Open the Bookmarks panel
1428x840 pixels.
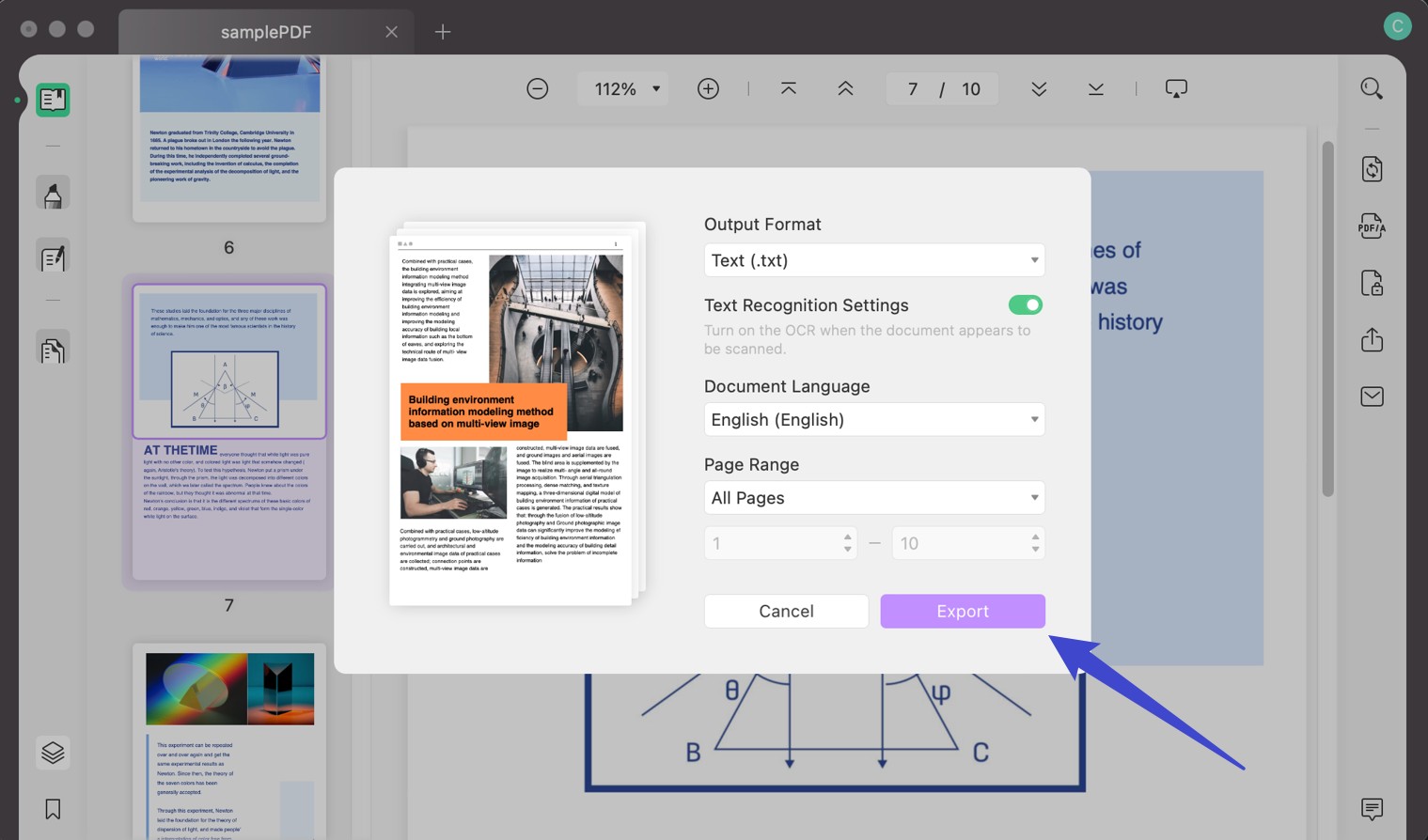pyautogui.click(x=53, y=809)
